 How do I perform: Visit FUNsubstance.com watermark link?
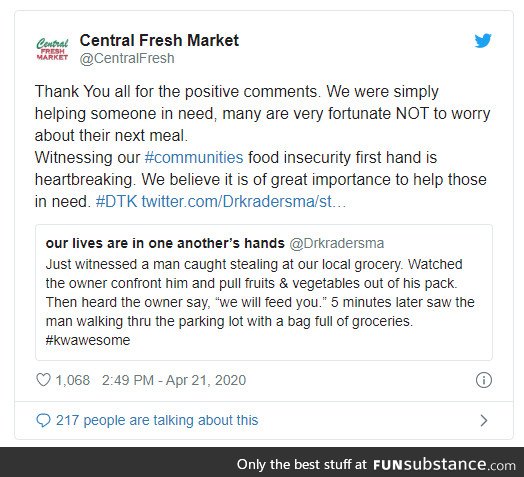click(444, 464)
